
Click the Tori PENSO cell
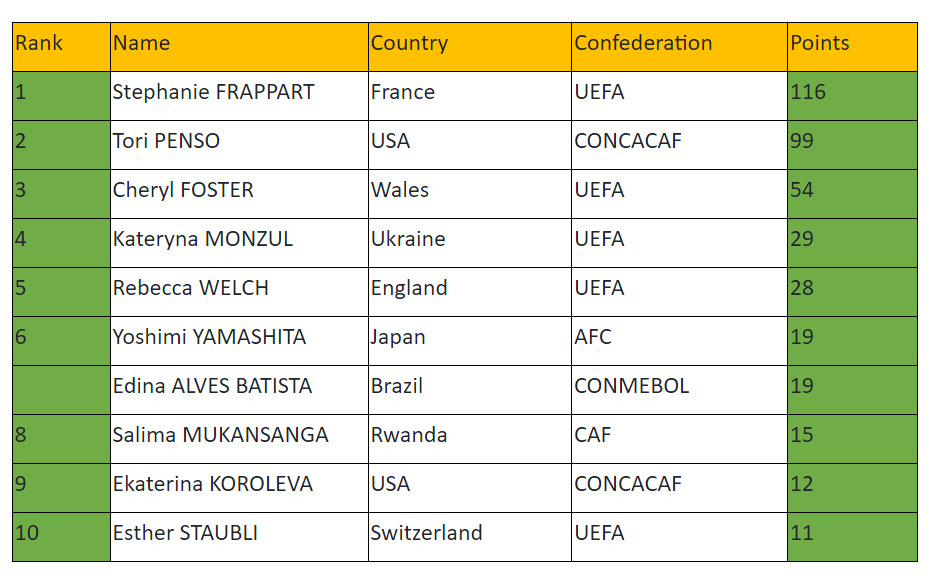pos(238,143)
